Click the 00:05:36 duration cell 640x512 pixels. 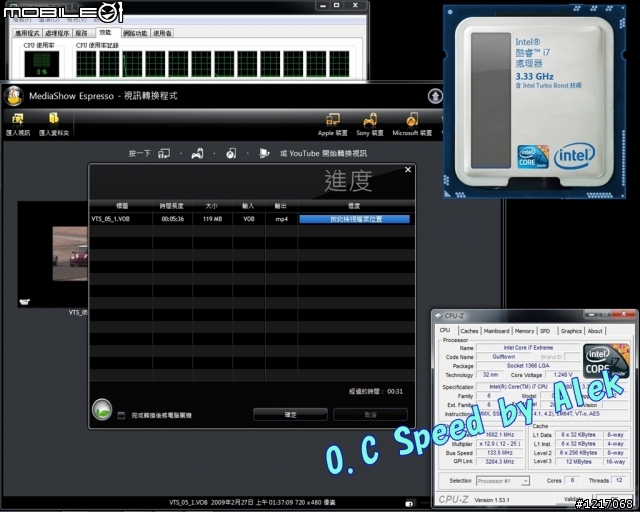coord(172,219)
